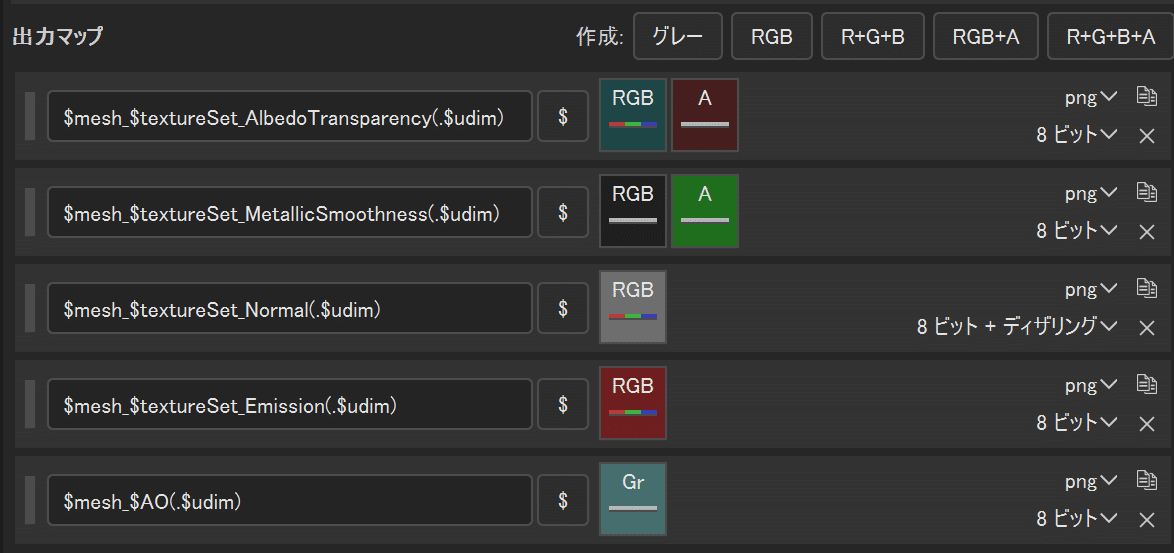Grab the drag handle of Normal row
Viewport: 1174px width, 553px height.
click(30, 308)
